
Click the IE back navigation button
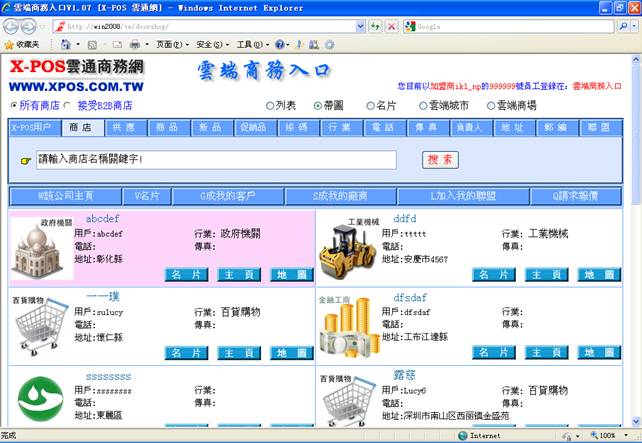13,26
